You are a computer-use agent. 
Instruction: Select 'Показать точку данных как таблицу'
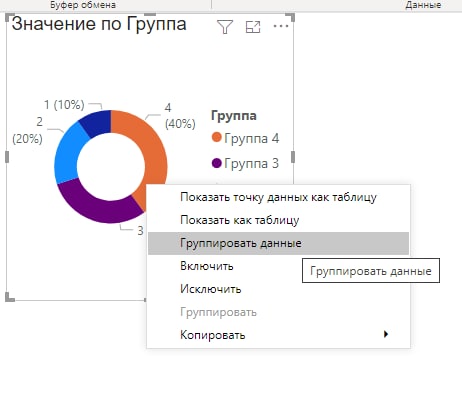pyautogui.click(x=278, y=197)
